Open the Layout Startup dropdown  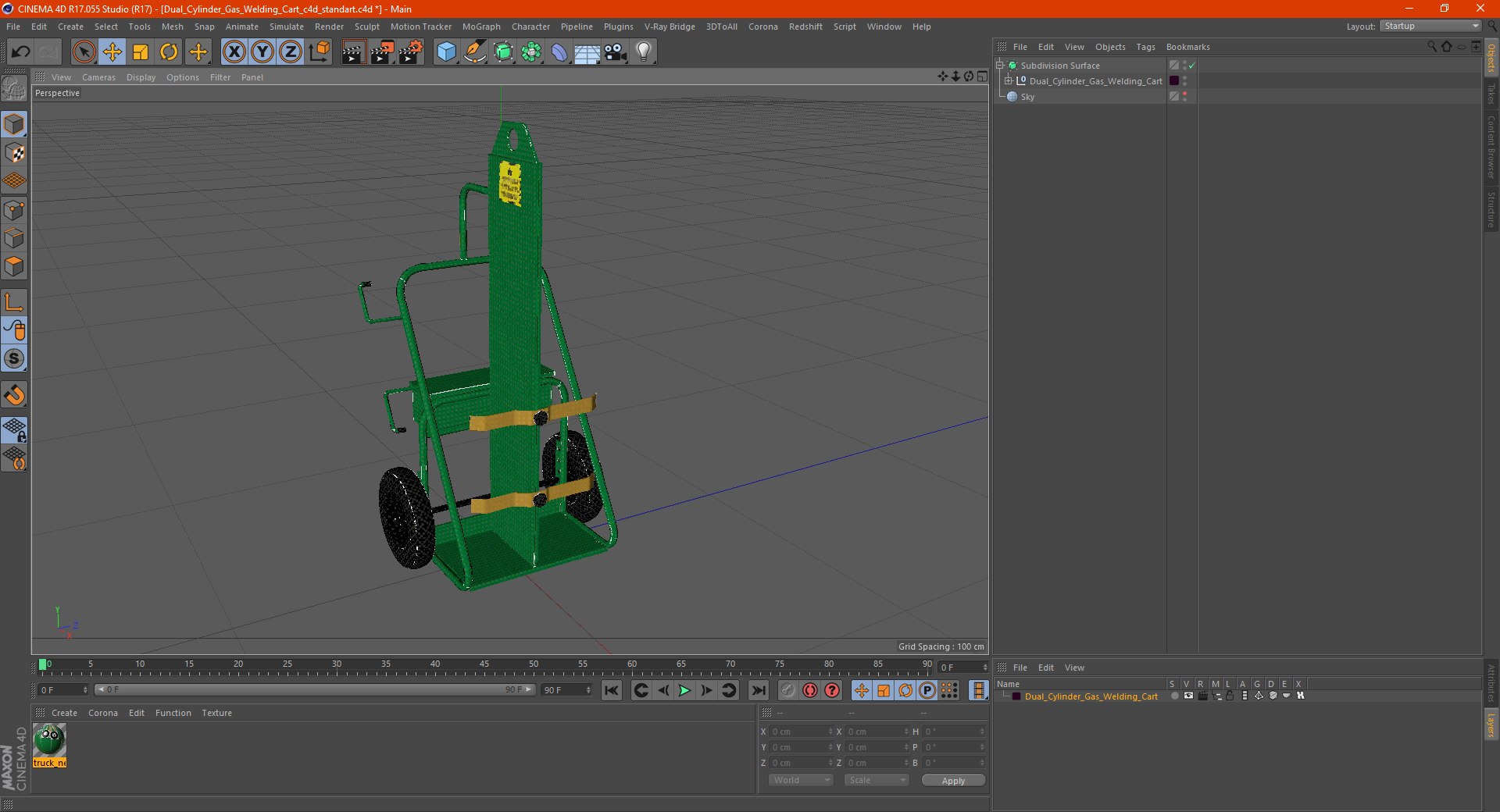click(x=1430, y=26)
